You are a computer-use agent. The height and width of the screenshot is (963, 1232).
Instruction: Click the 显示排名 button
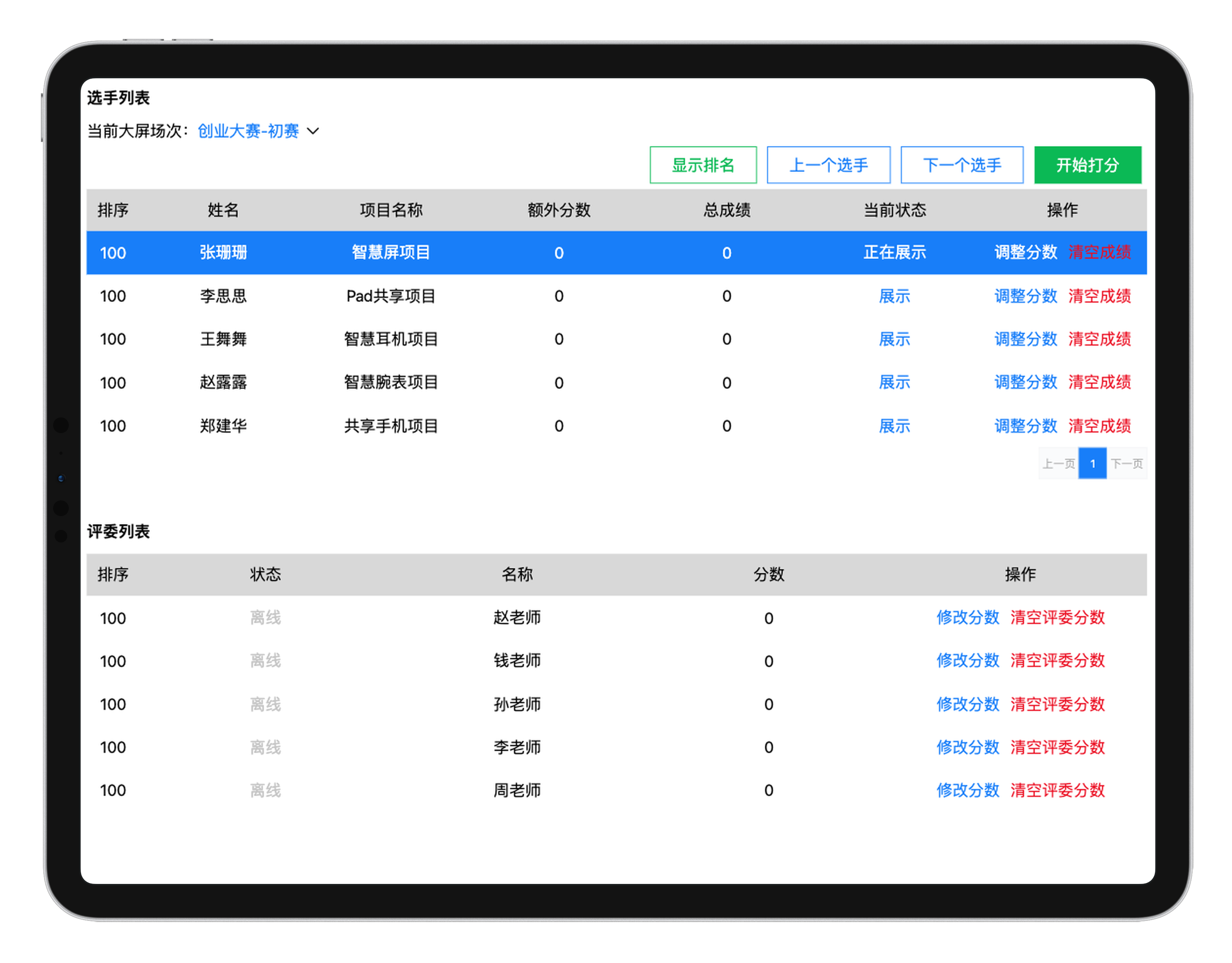703,165
